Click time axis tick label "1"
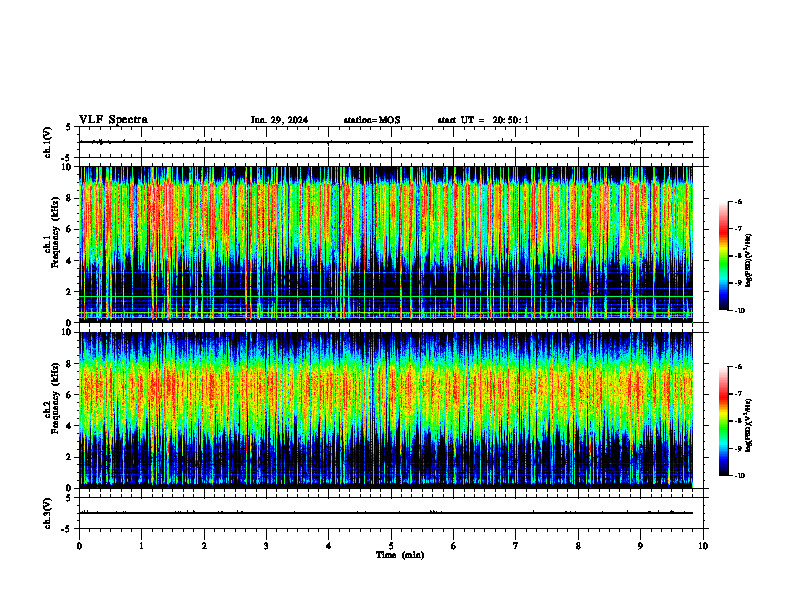 point(141,546)
